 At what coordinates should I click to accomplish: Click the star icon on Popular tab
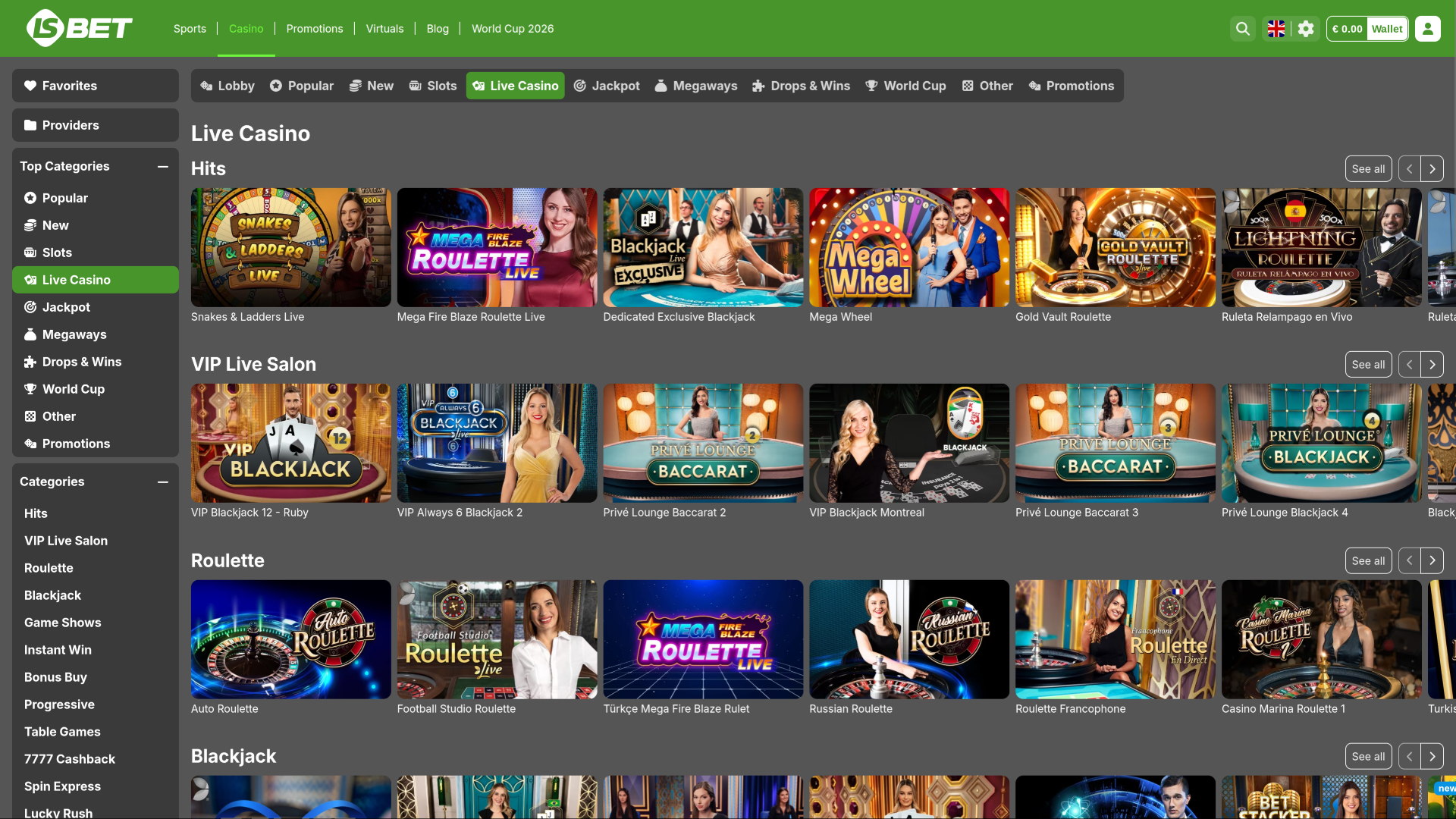point(276,86)
